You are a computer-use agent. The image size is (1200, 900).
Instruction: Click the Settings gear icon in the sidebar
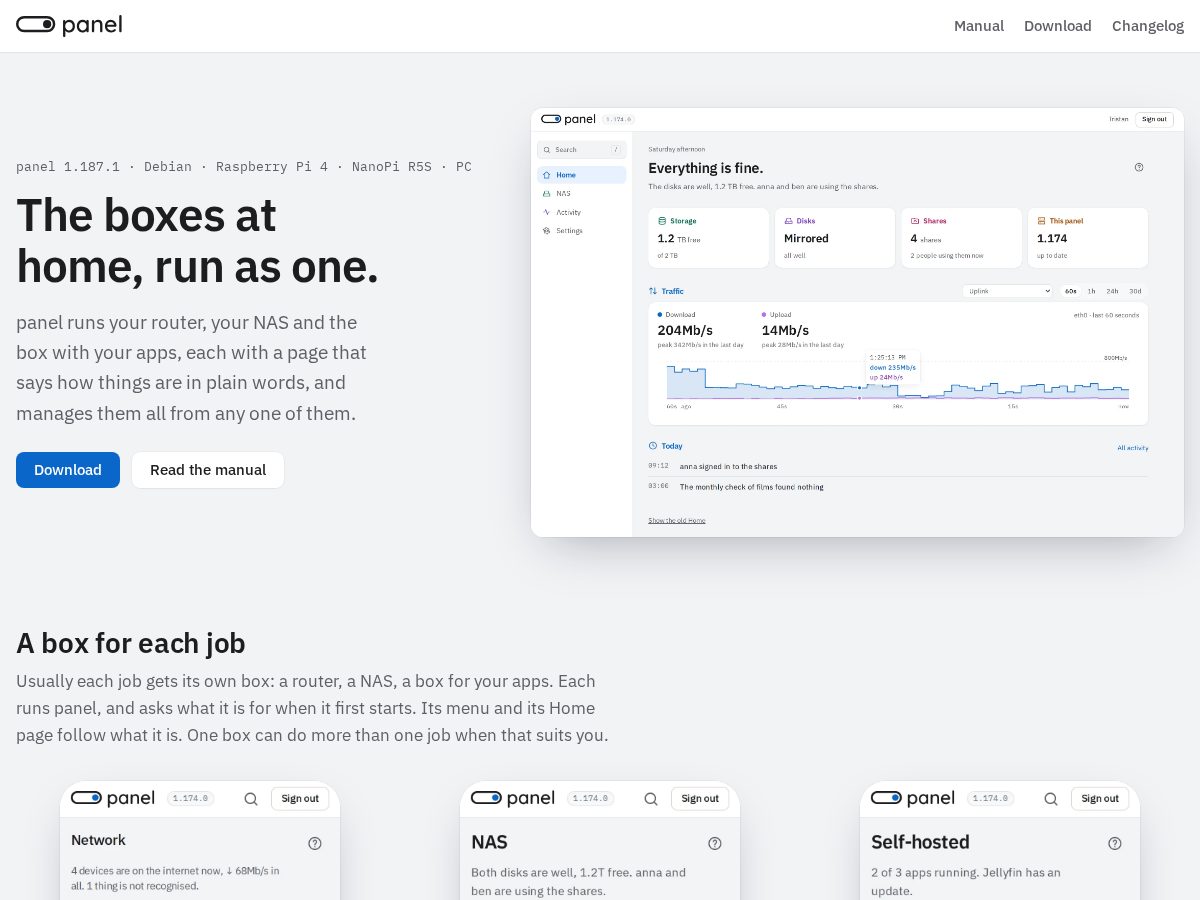pos(546,231)
